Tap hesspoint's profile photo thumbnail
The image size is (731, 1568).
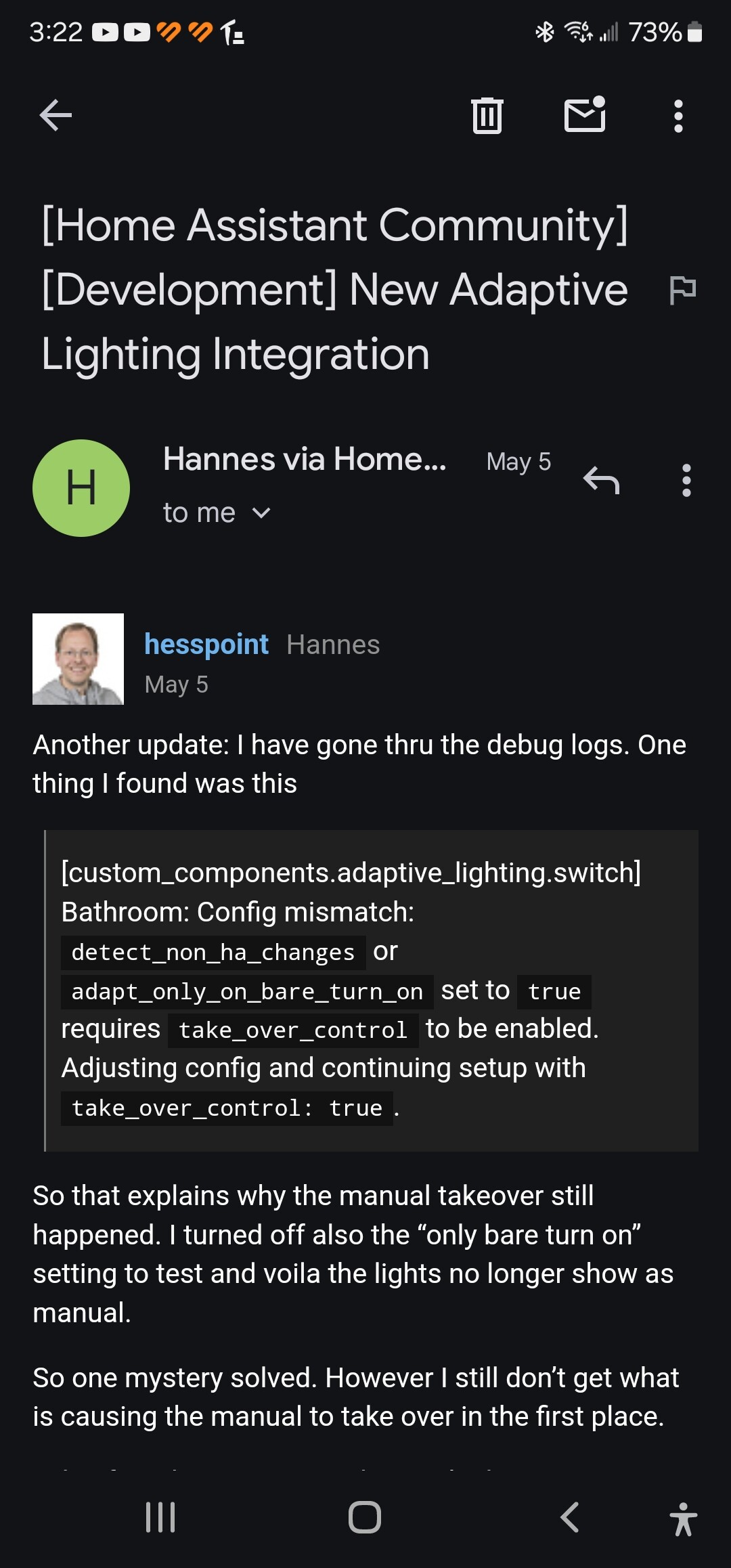[78, 660]
